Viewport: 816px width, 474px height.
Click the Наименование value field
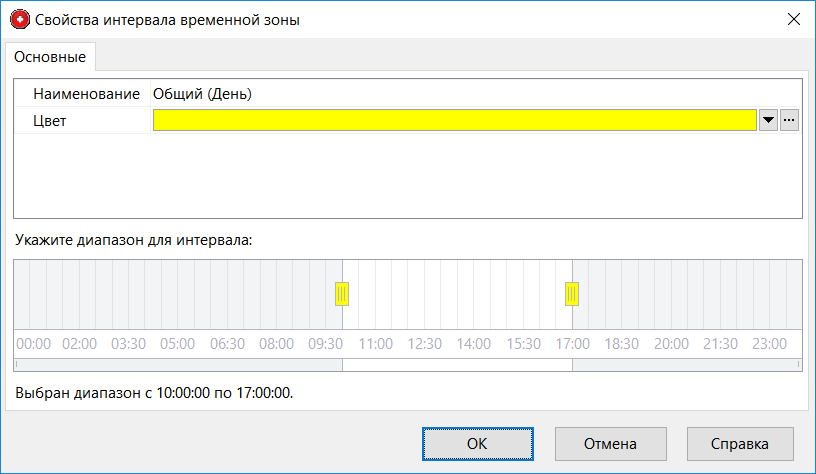474,94
